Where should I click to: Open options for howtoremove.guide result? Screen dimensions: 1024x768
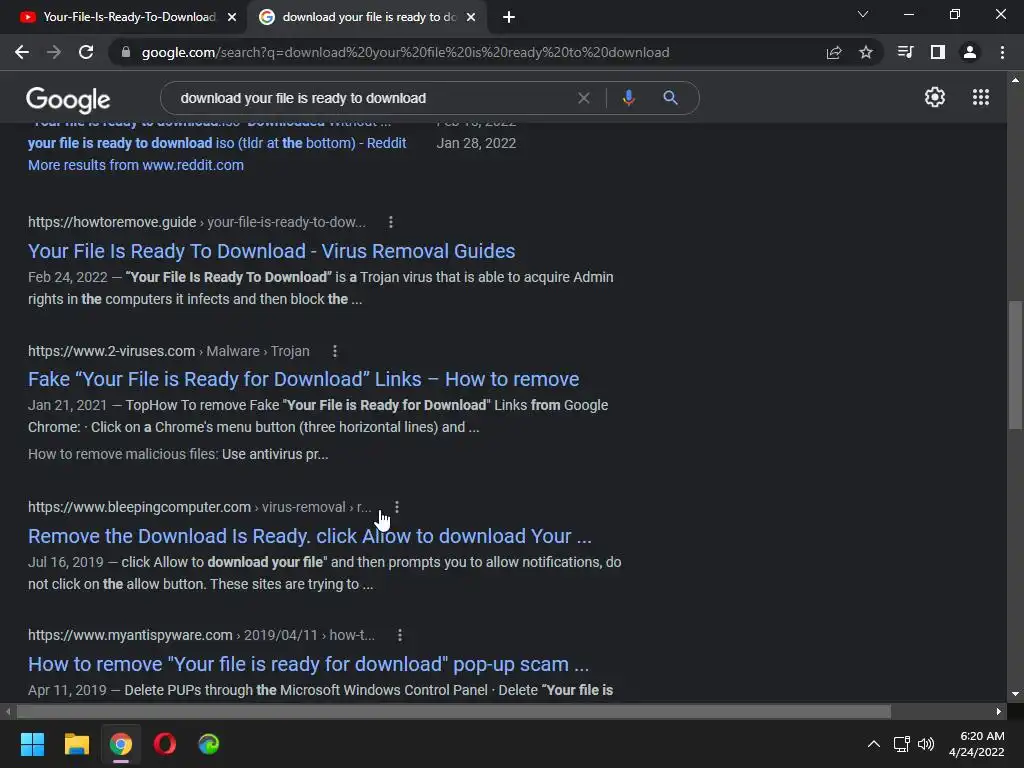click(x=391, y=222)
